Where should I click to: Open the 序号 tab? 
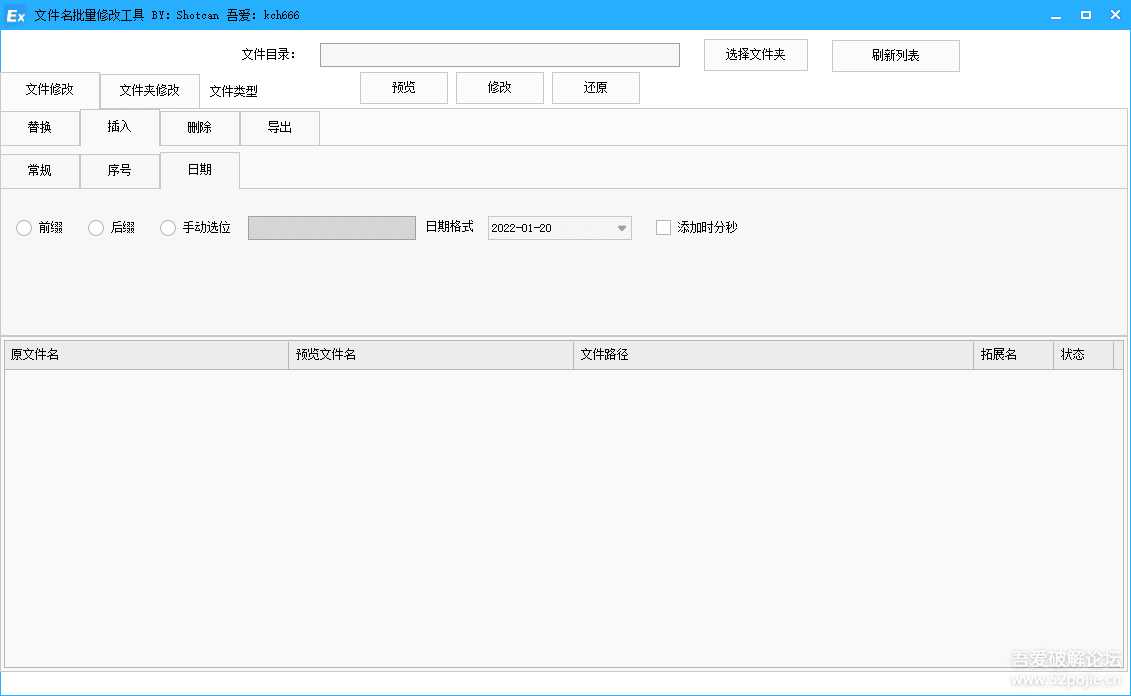point(119,170)
